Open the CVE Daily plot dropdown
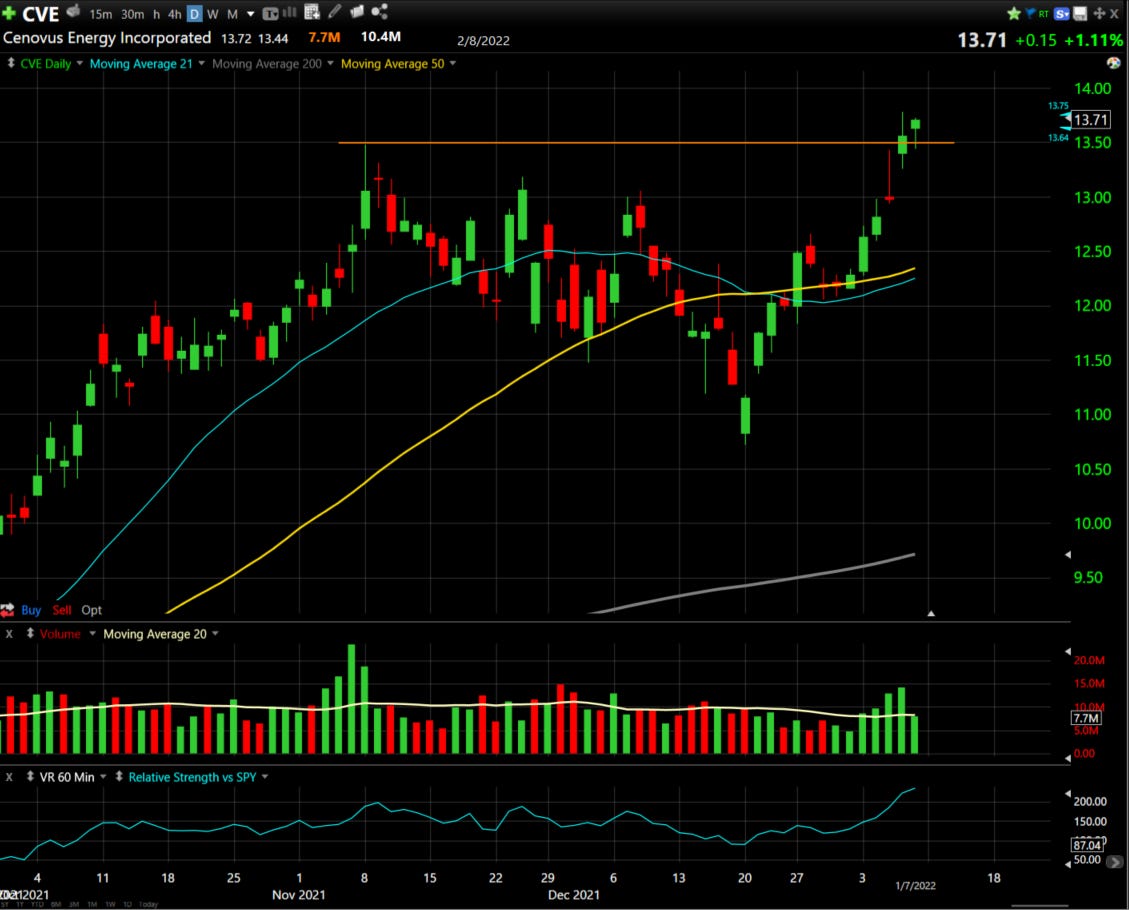The image size is (1129, 910). click(x=79, y=63)
